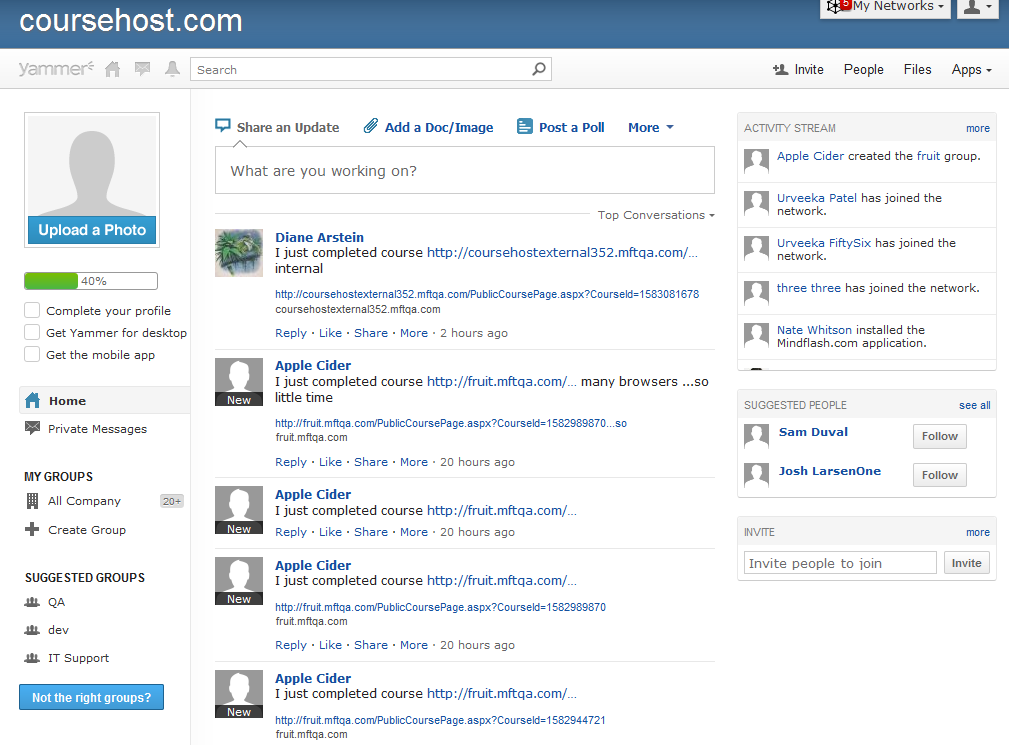Click more link in Activity Stream header
This screenshot has width=1009, height=745.
coord(977,129)
